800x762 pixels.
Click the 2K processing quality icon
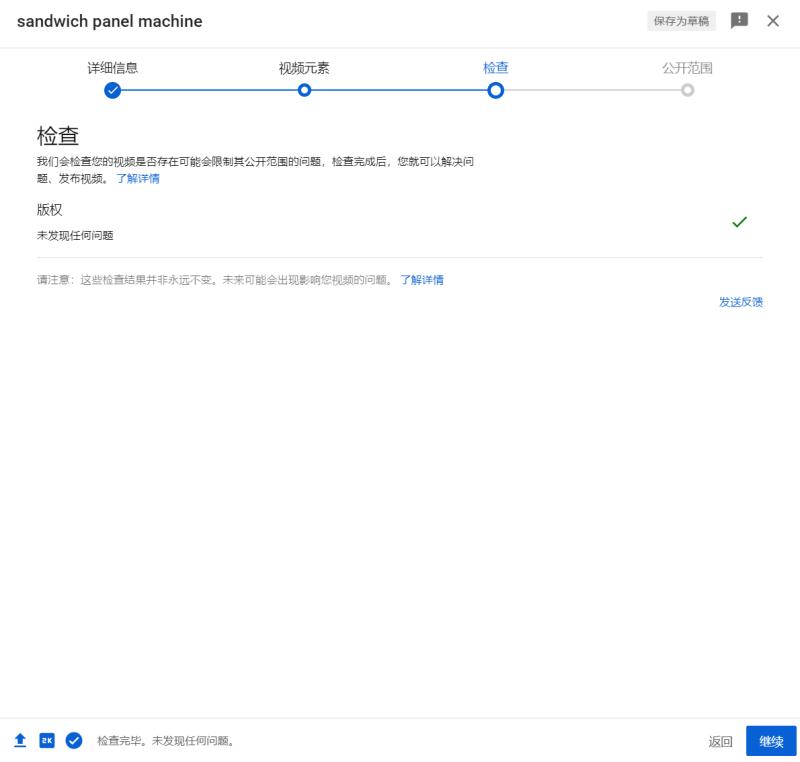tap(47, 740)
